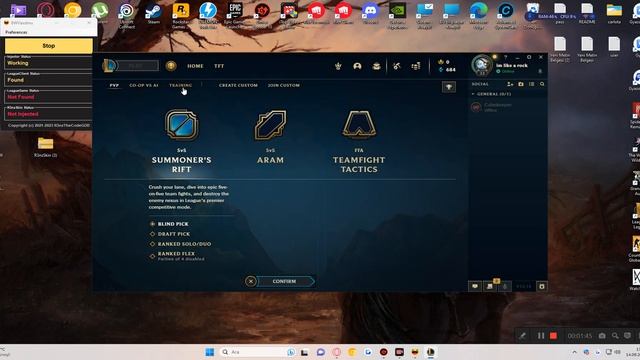Open the Loot hammer icon in League top bar

point(397,66)
